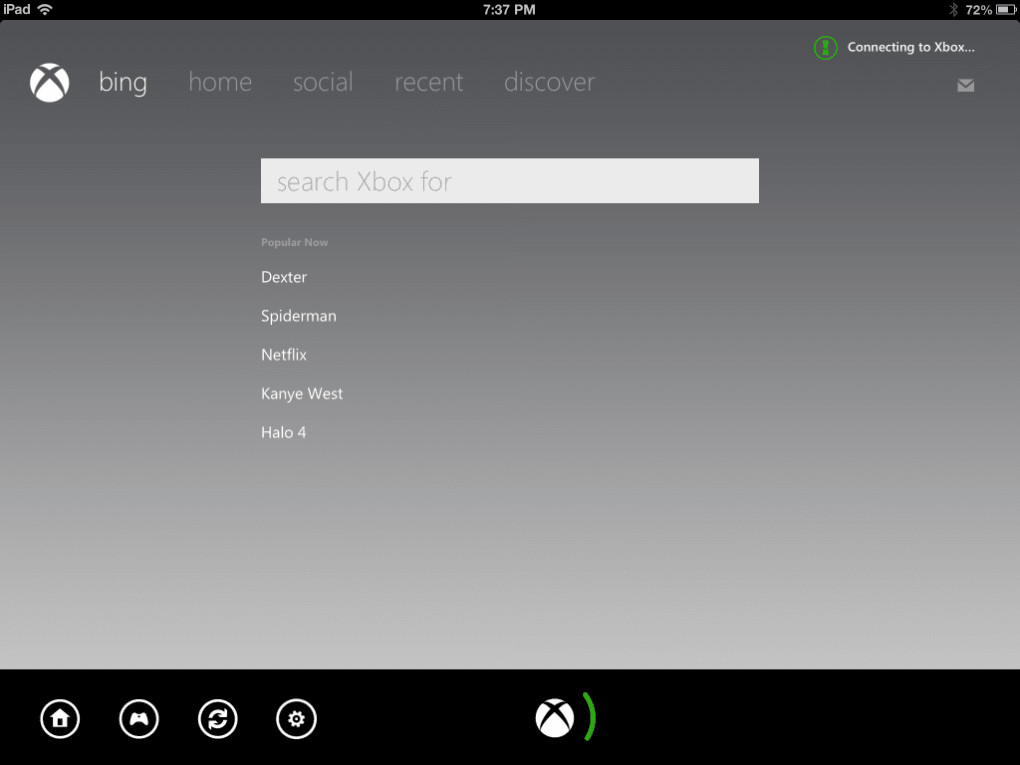Image resolution: width=1020 pixels, height=765 pixels.
Task: Tap the 7:37 PM clock
Action: click(x=509, y=10)
